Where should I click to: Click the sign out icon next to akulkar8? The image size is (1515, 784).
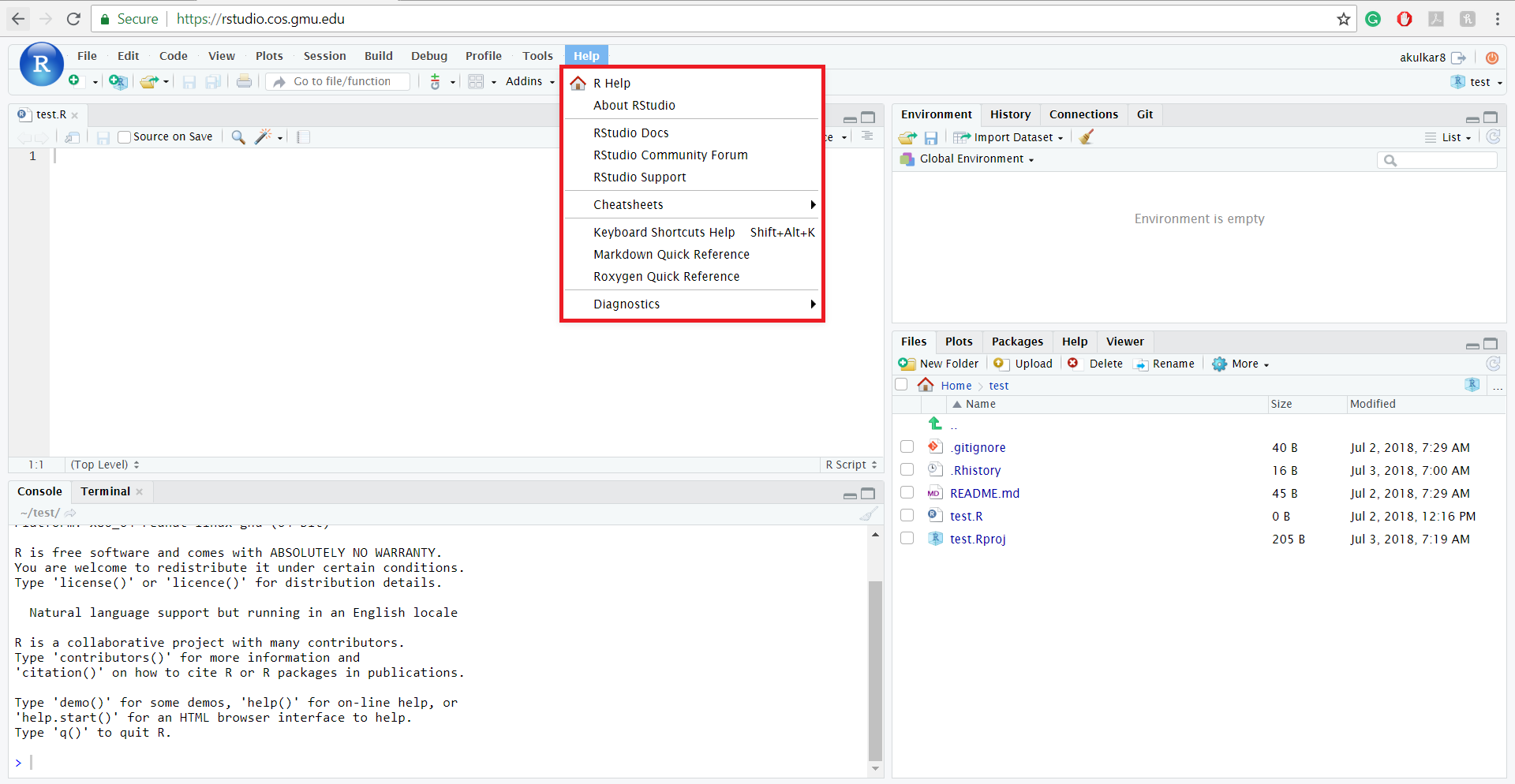coord(1458,58)
